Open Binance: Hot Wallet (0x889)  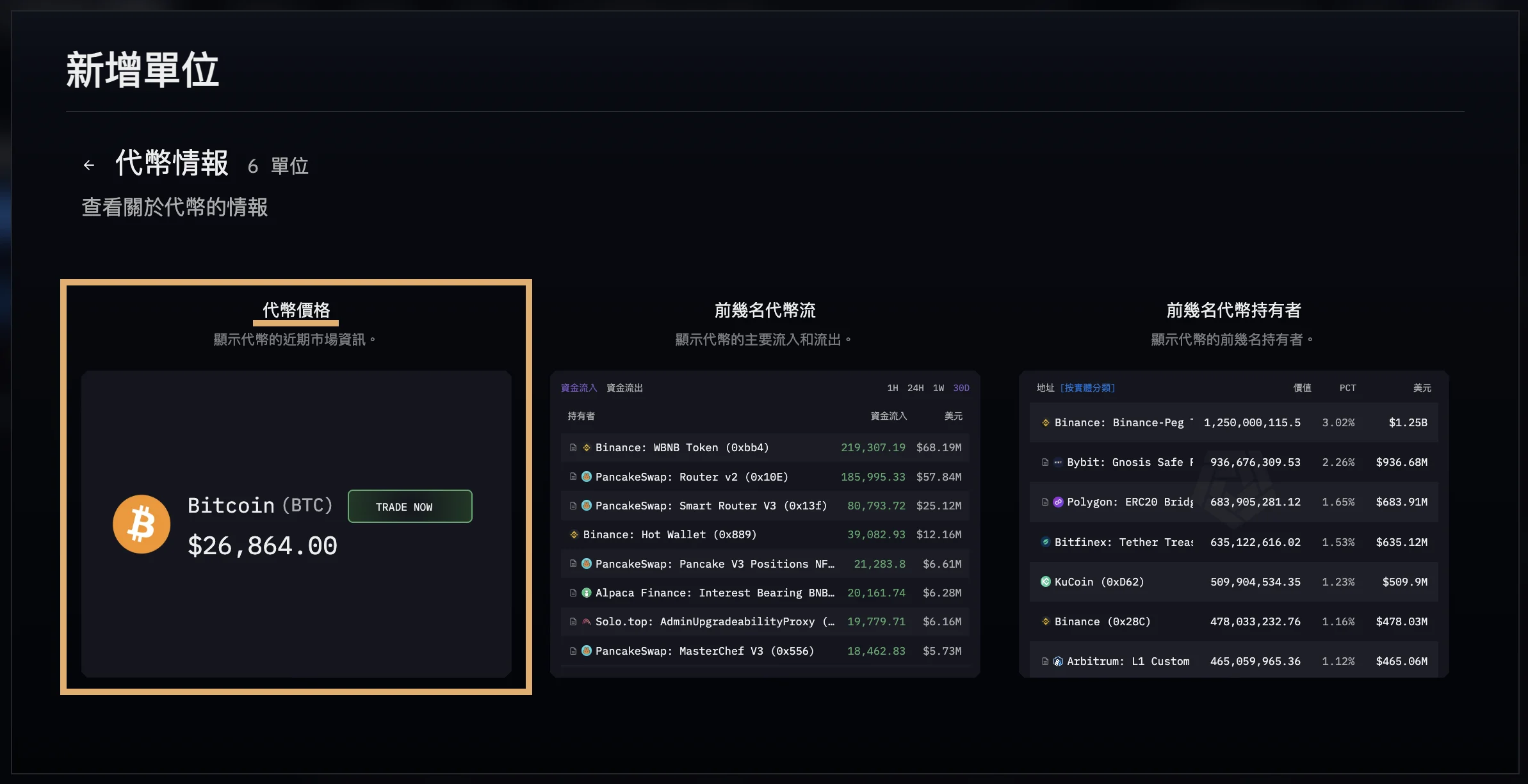pyautogui.click(x=670, y=534)
